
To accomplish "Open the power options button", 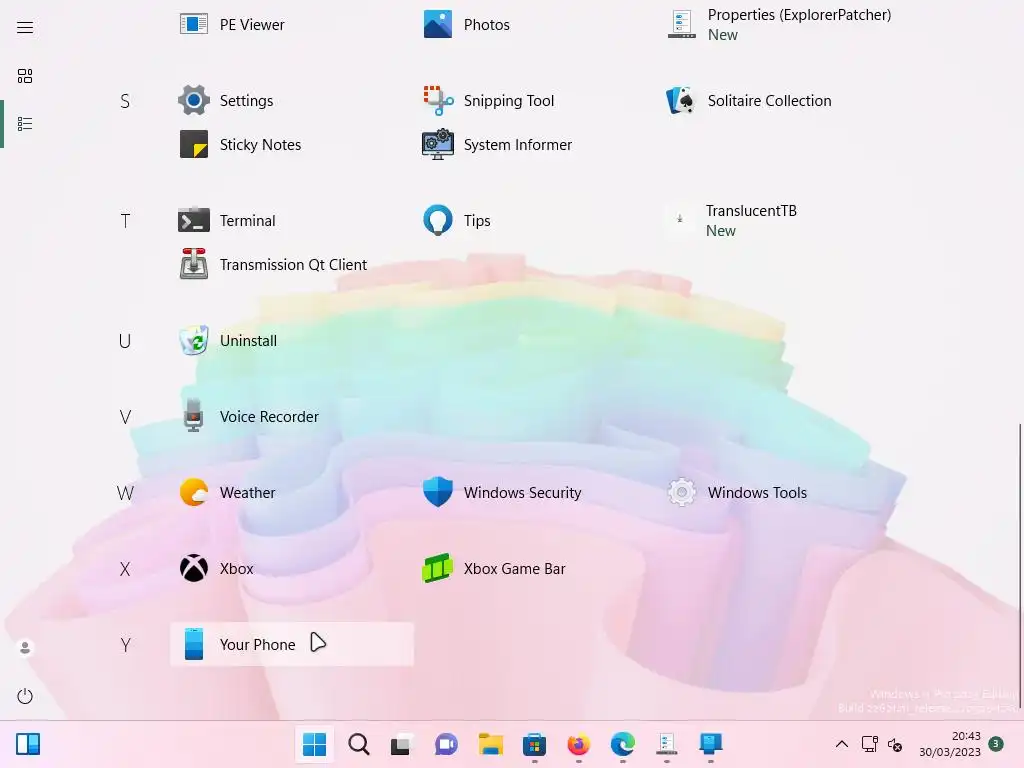I will [x=25, y=696].
